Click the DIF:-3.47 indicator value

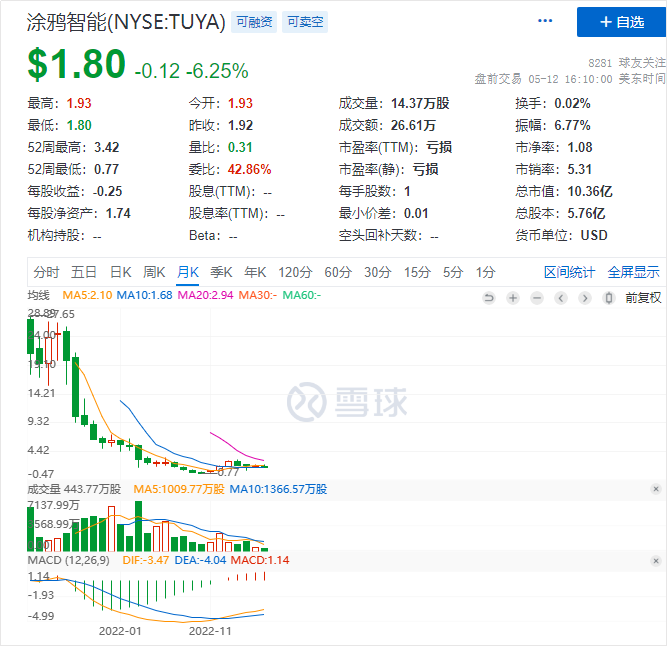coord(146,560)
